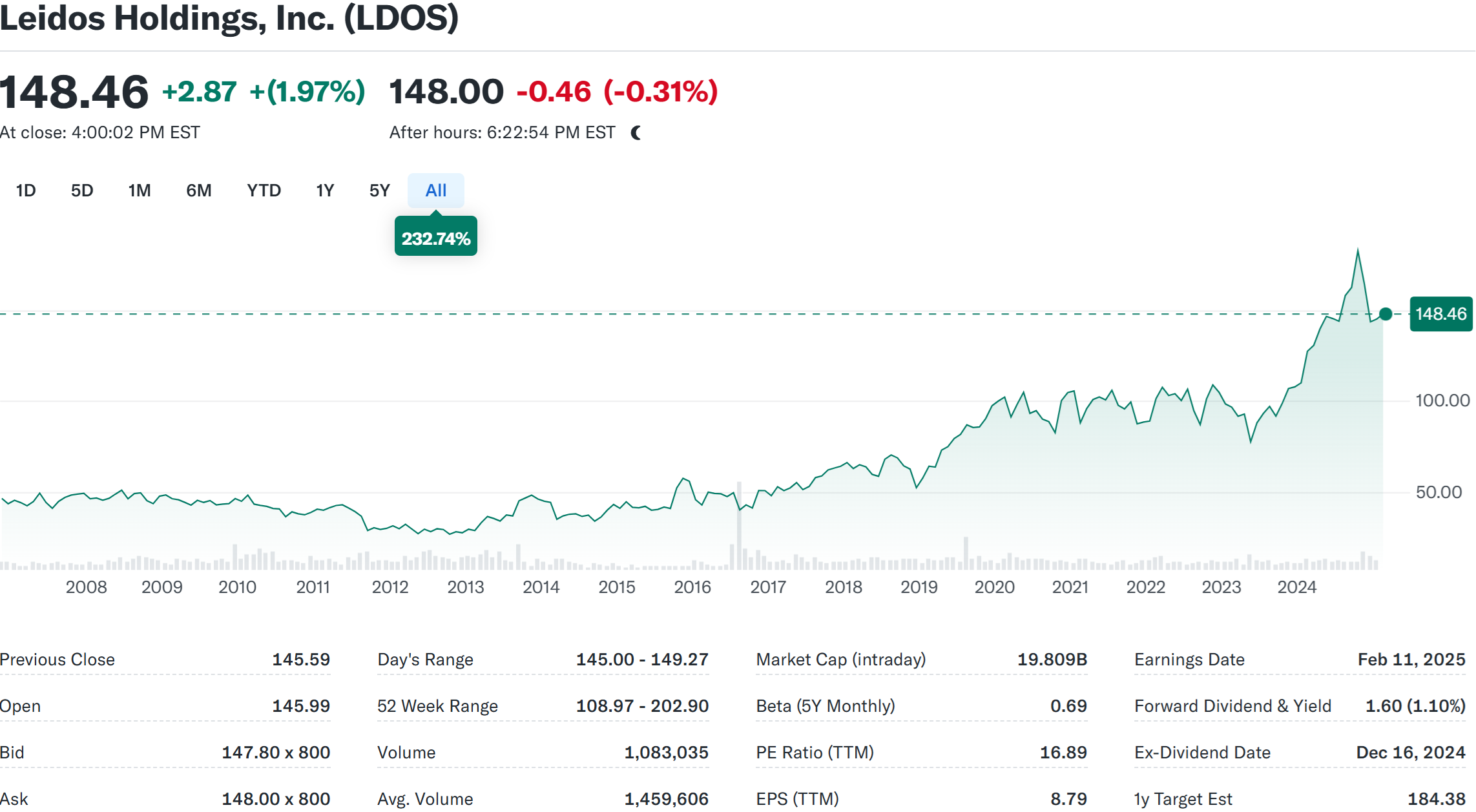The image size is (1476, 812).
Task: Click the Volume value 1,083,035
Action: [666, 753]
